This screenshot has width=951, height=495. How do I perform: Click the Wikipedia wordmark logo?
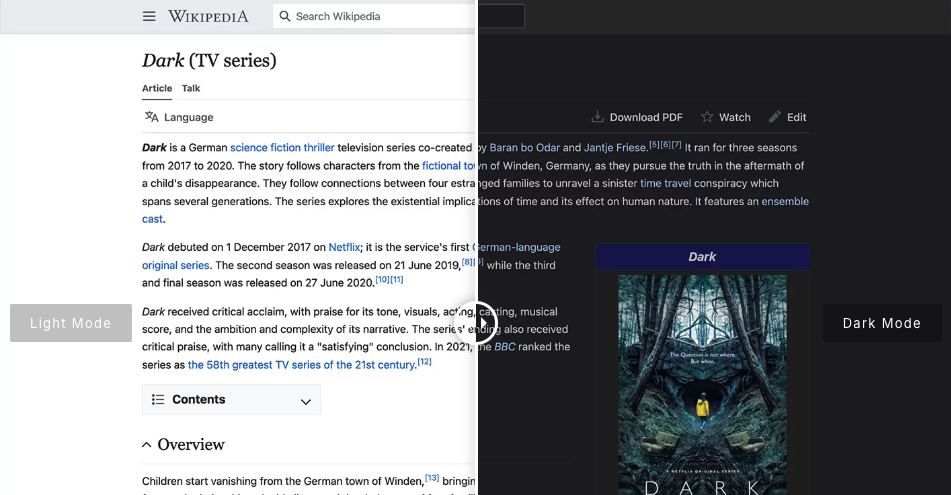[208, 16]
